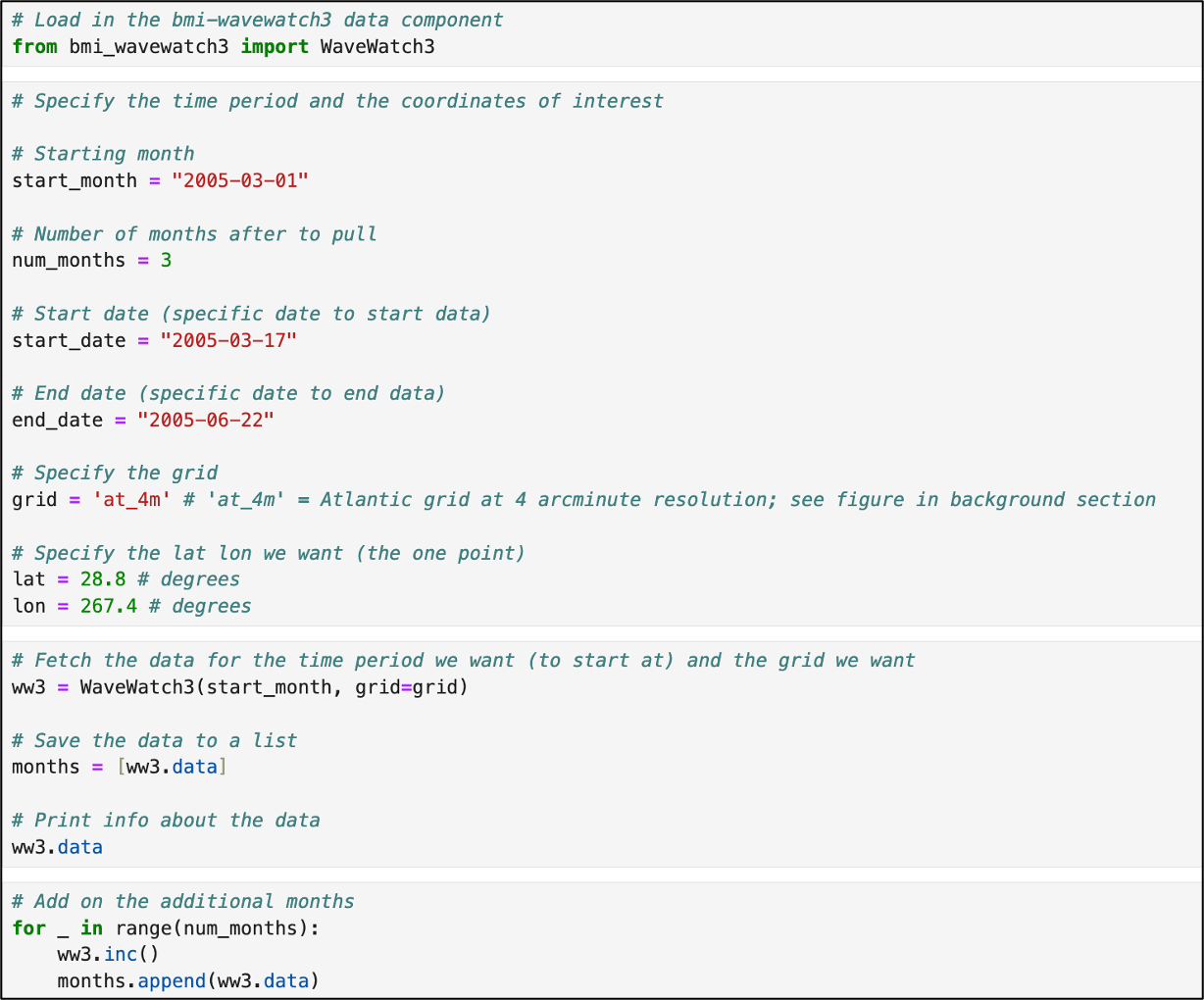
Task: Click the ww3.inc() call
Action: (108, 954)
